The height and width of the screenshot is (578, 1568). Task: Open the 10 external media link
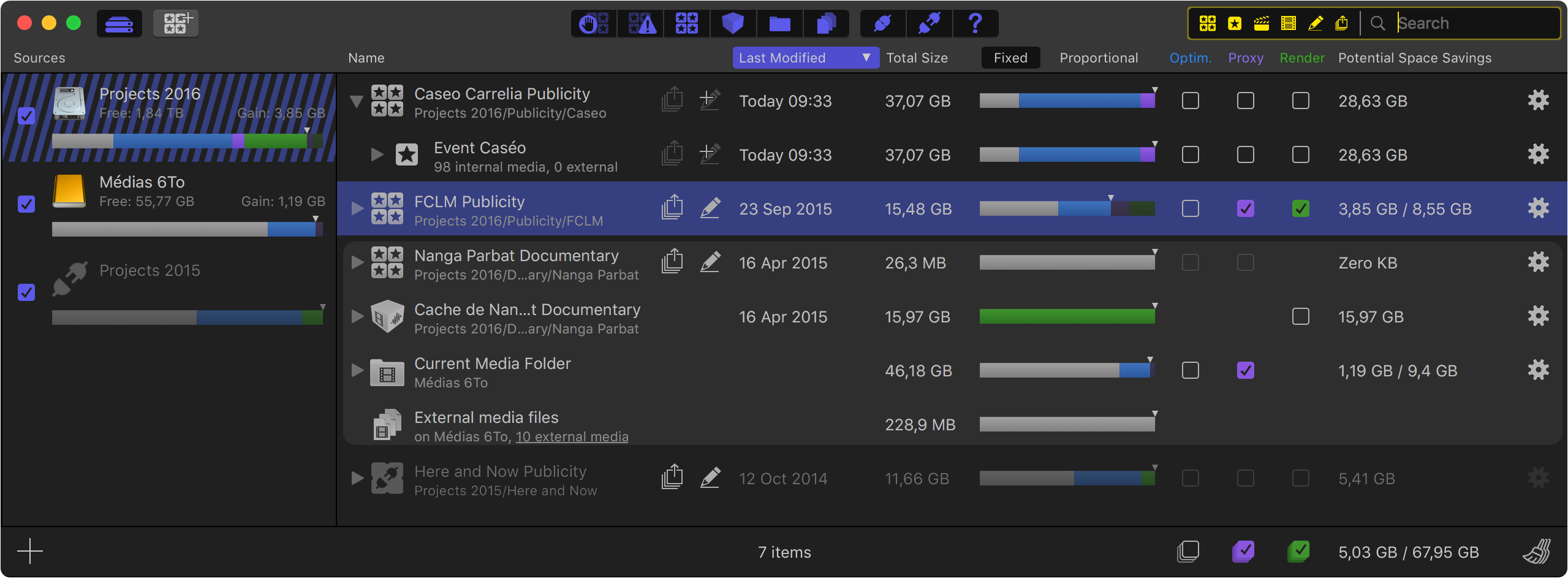click(x=572, y=436)
